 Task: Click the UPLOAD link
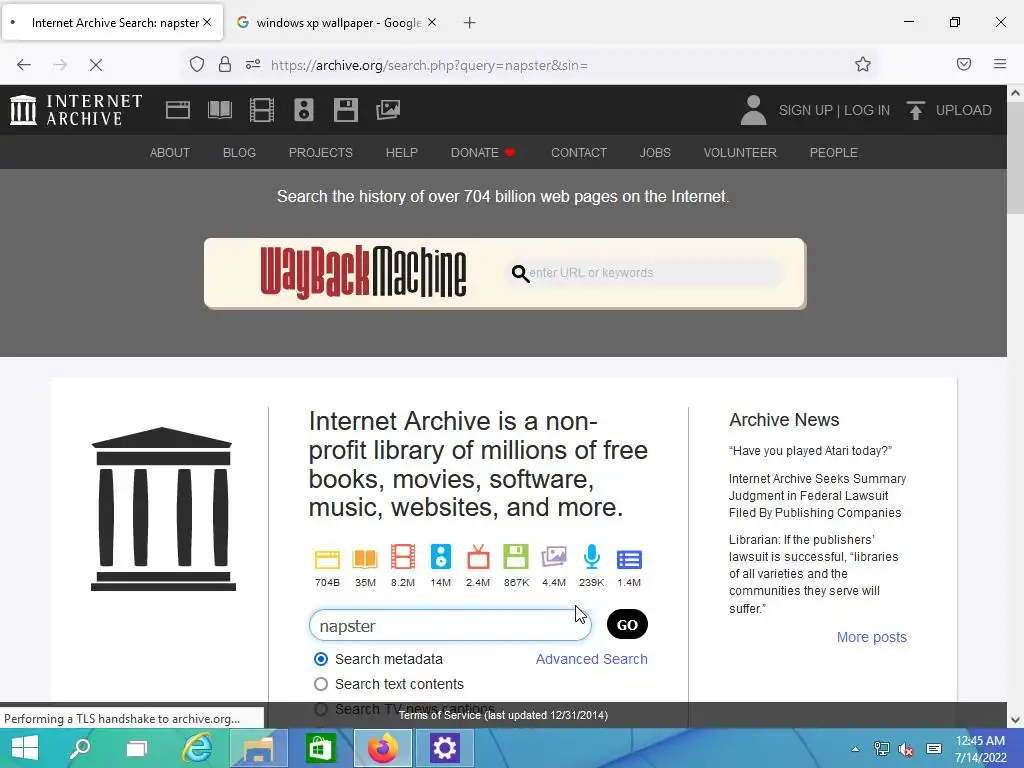click(963, 110)
